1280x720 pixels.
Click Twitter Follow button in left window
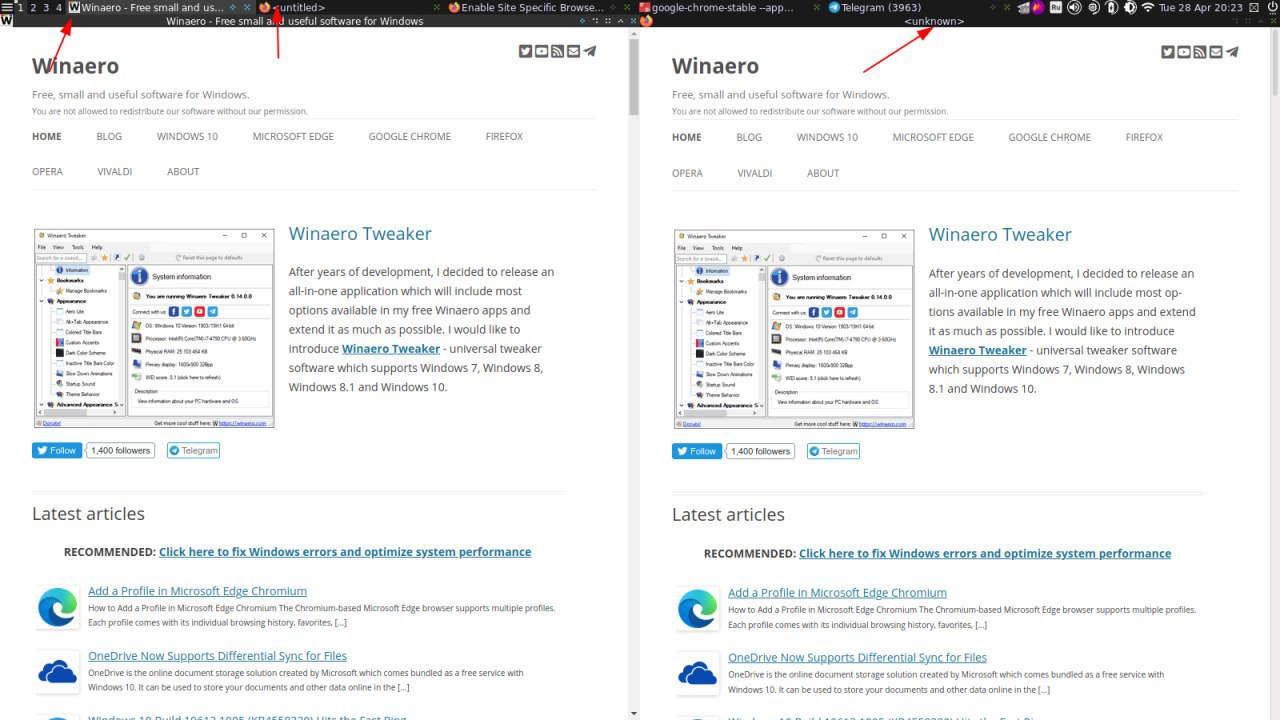click(56, 451)
